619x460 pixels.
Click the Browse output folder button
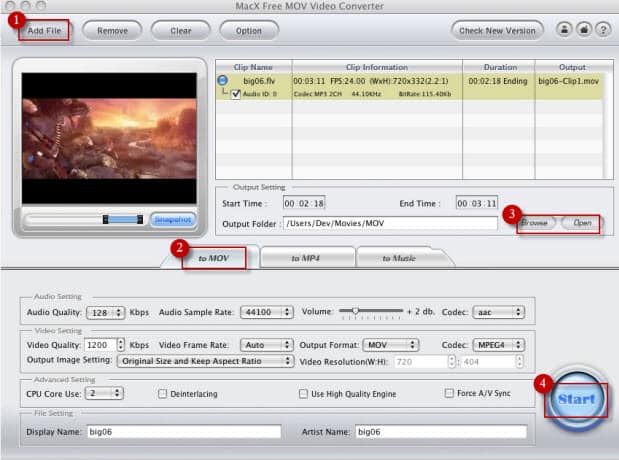(535, 223)
